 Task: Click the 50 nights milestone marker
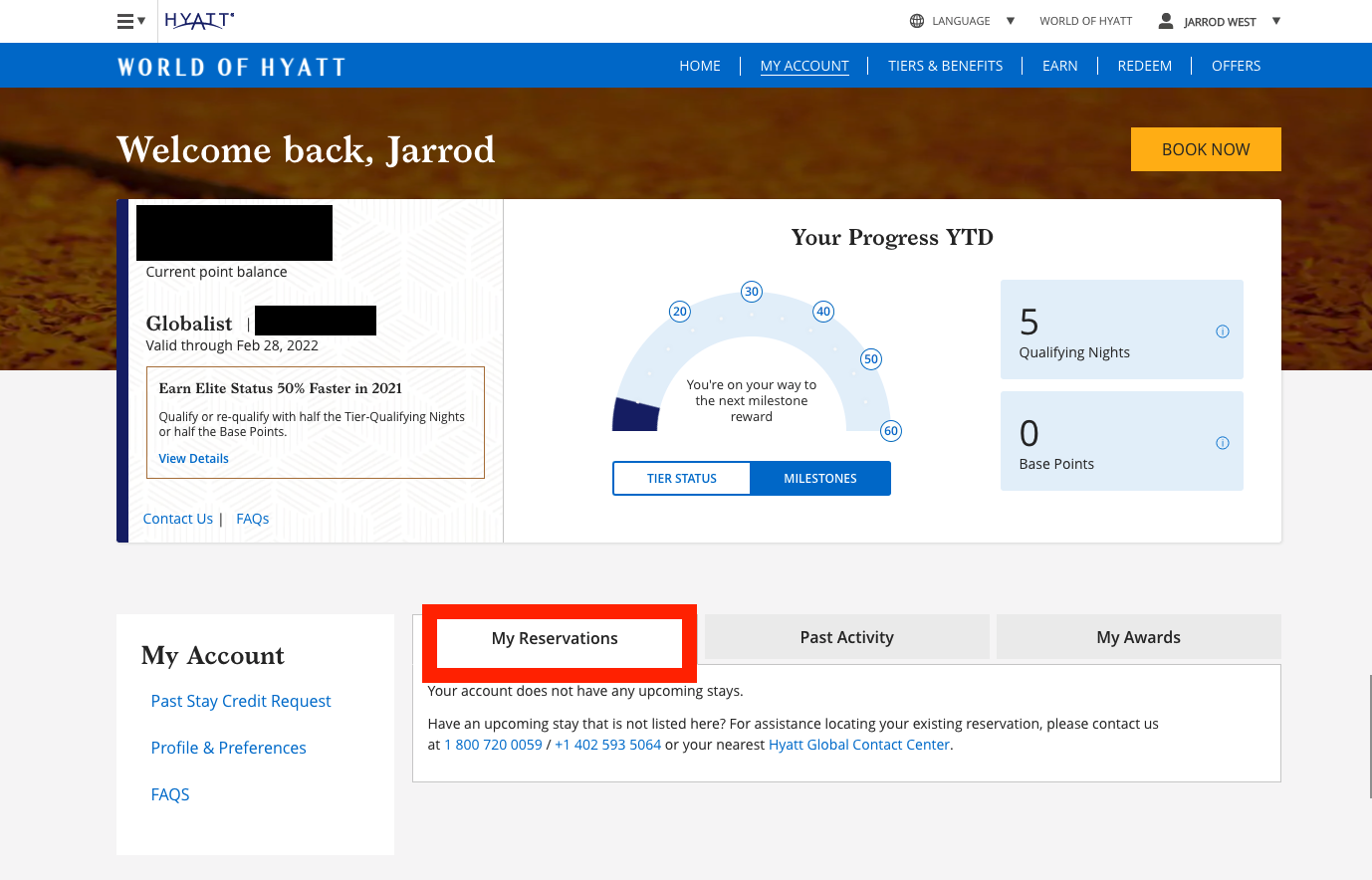871,358
